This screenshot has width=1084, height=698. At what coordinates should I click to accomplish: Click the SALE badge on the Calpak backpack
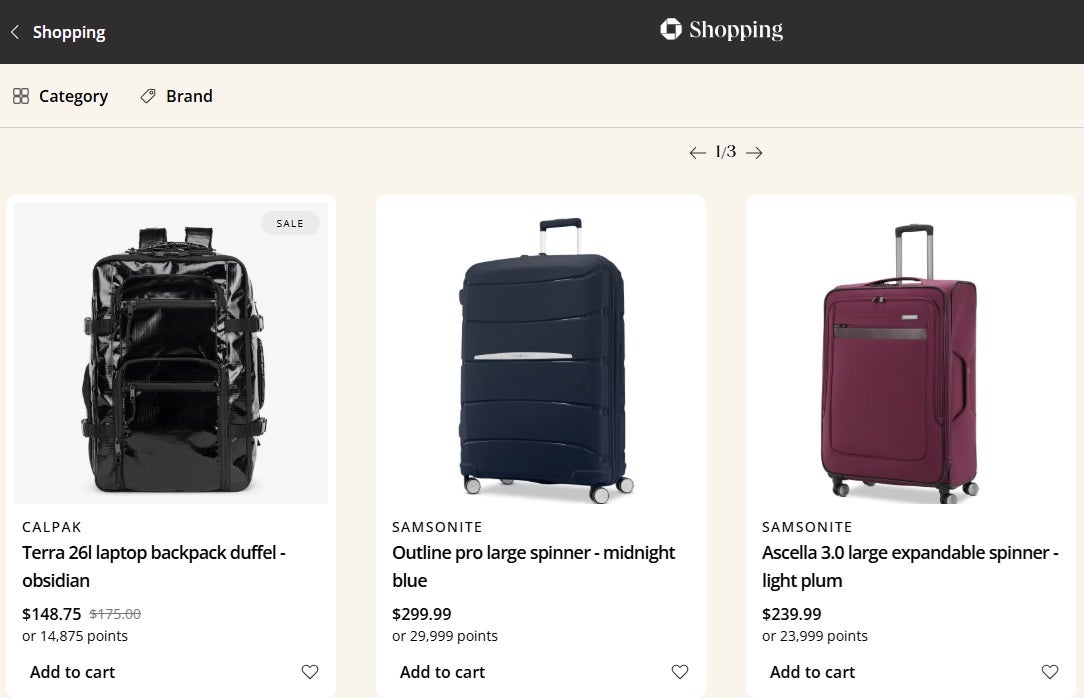point(290,223)
